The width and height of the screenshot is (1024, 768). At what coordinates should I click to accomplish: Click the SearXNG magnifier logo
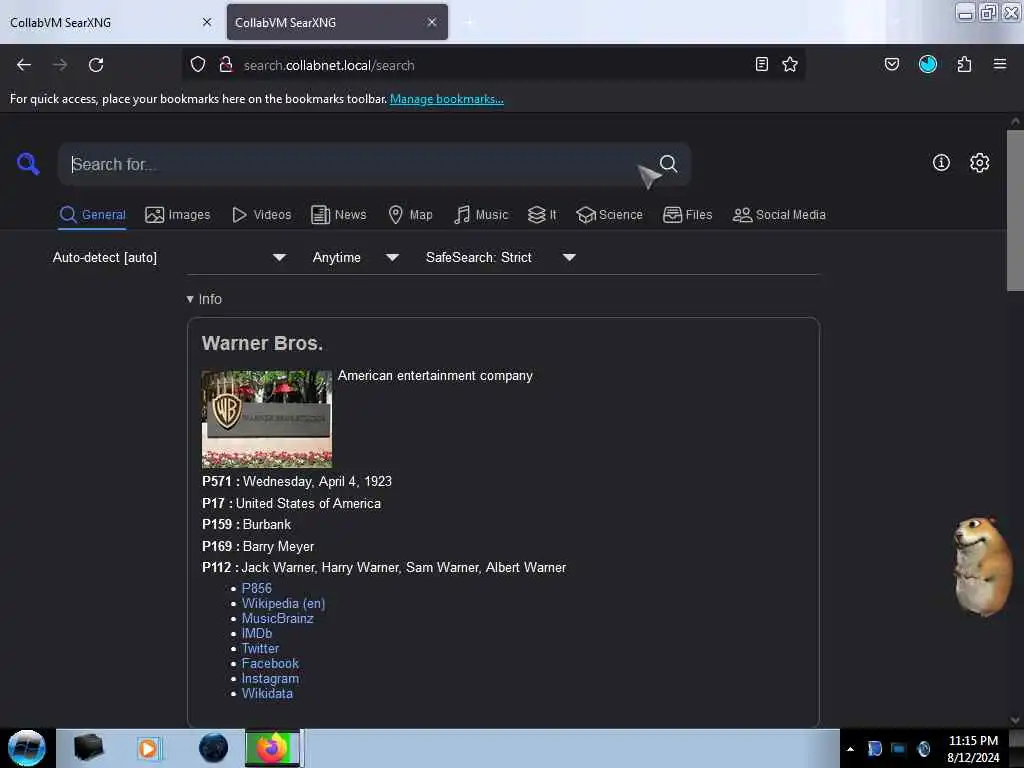pyautogui.click(x=28, y=163)
